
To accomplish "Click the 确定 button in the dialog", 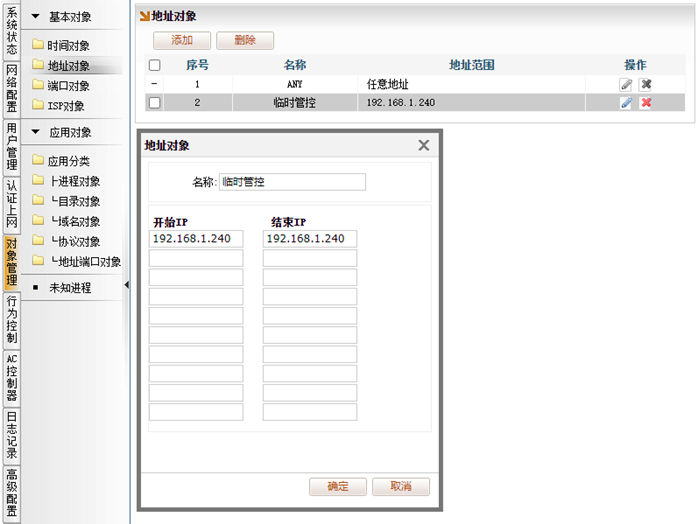I will click(x=338, y=487).
